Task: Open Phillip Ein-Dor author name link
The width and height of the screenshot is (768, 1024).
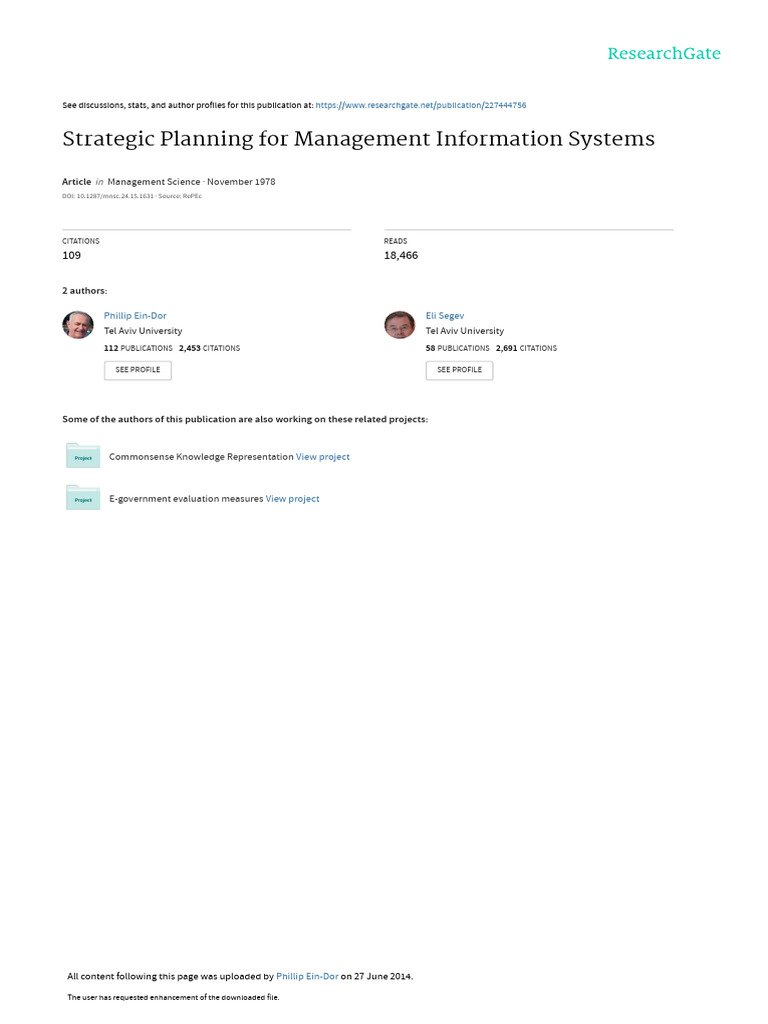Action: [135, 315]
